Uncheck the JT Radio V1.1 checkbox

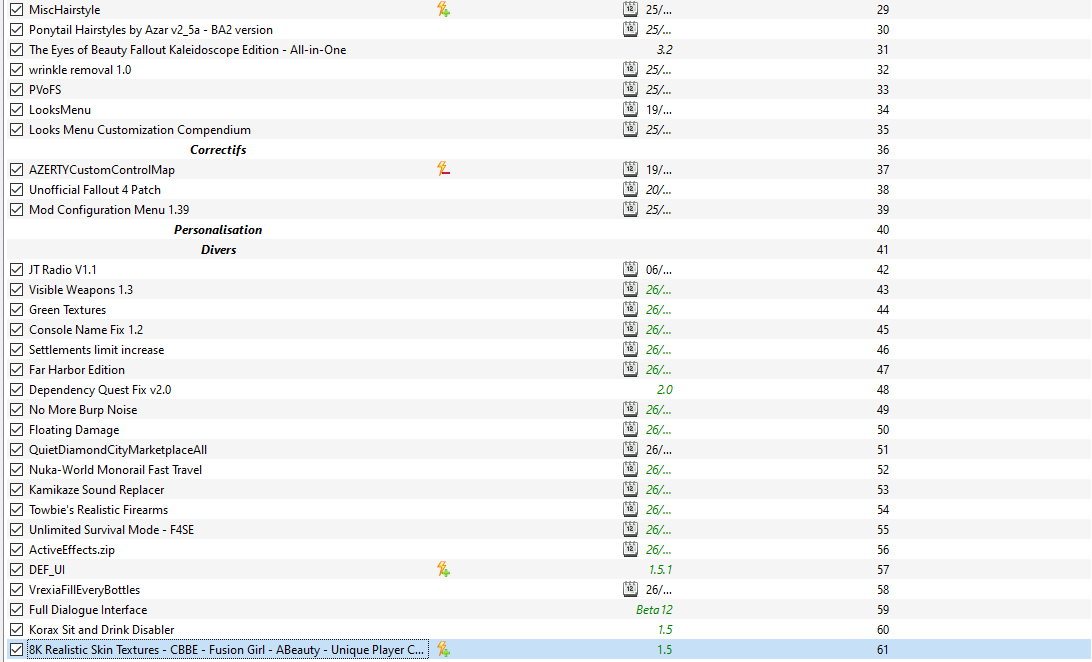17,270
